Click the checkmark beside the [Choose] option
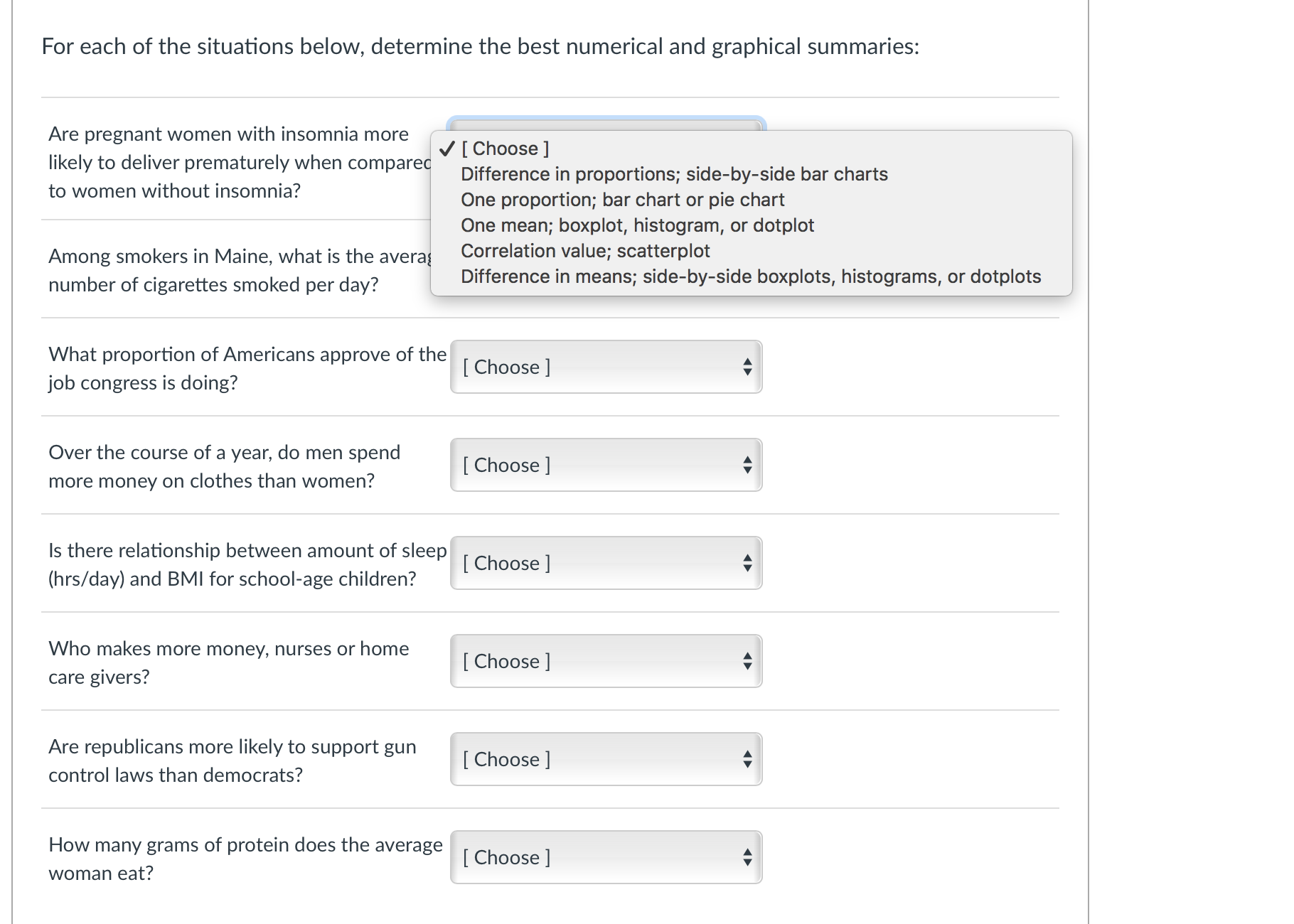Screen dimensions: 1294x924 click(x=447, y=149)
